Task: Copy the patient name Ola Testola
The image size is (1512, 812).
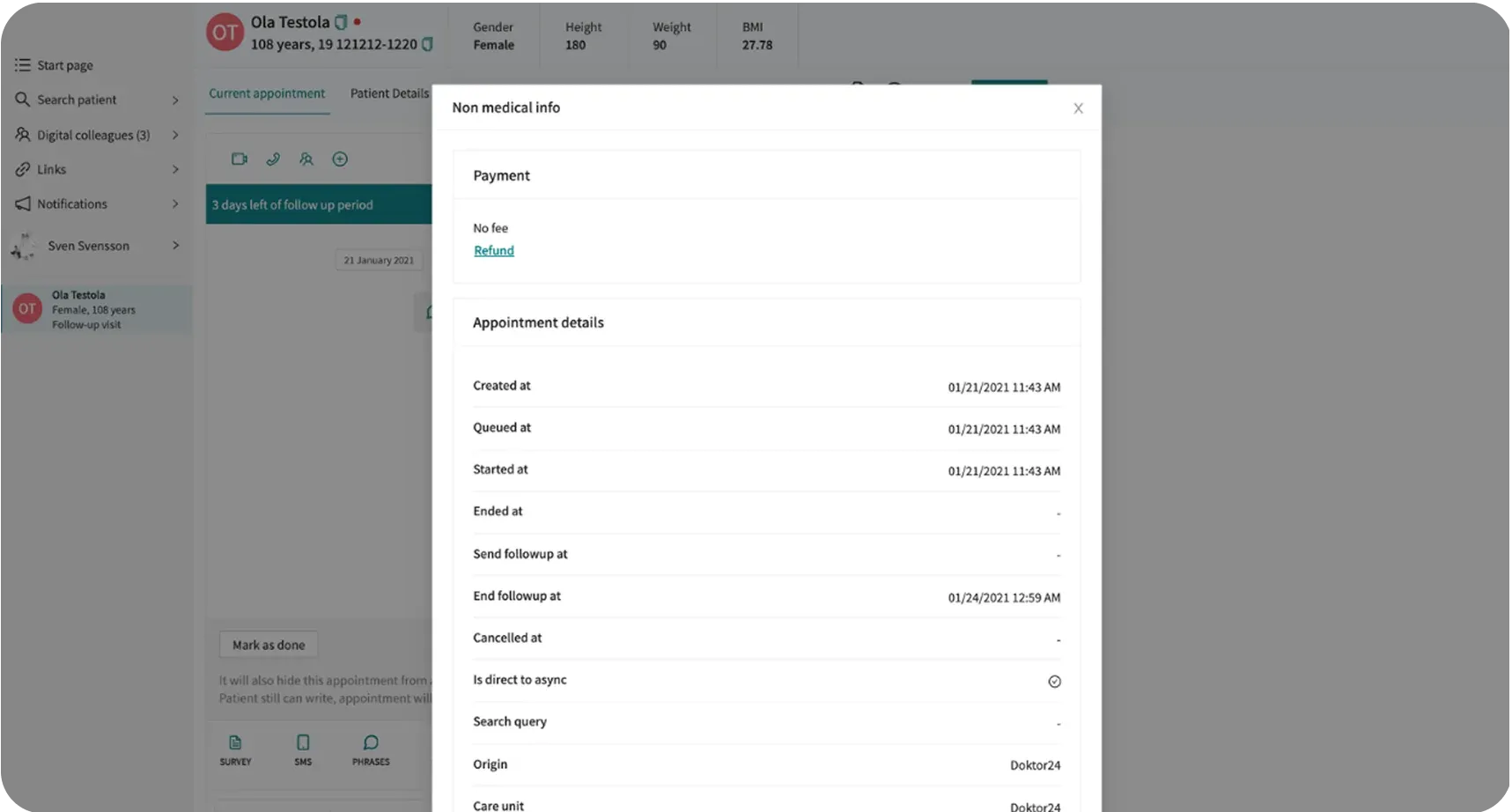Action: (x=341, y=23)
